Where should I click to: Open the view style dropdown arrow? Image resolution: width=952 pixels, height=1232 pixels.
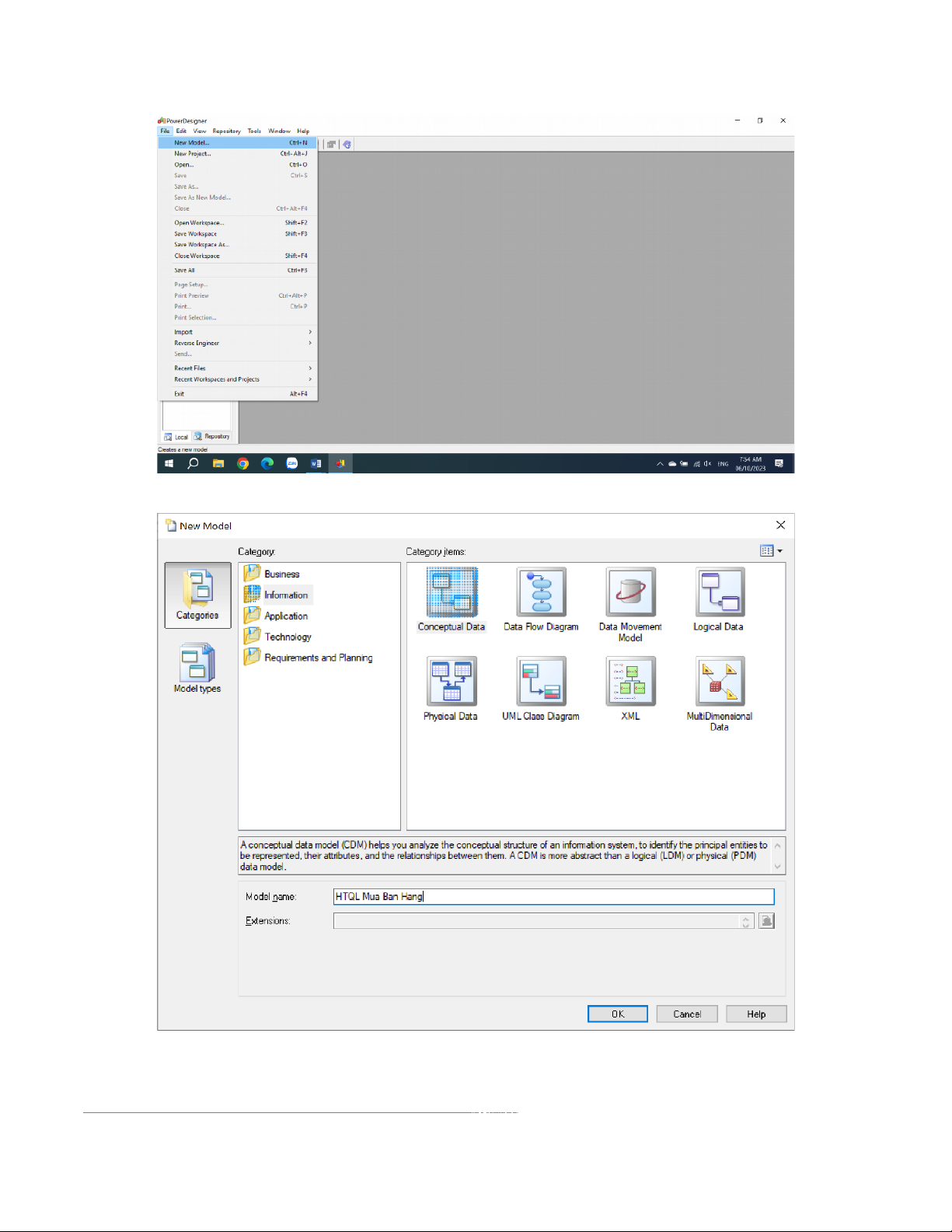(x=779, y=551)
